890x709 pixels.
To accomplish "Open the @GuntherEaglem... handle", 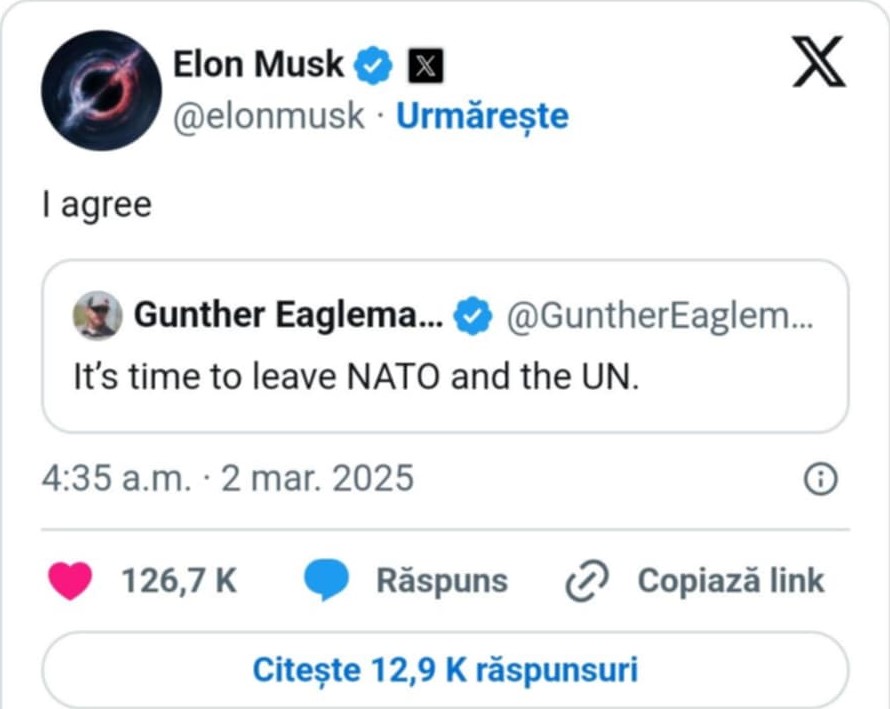I will click(x=660, y=317).
